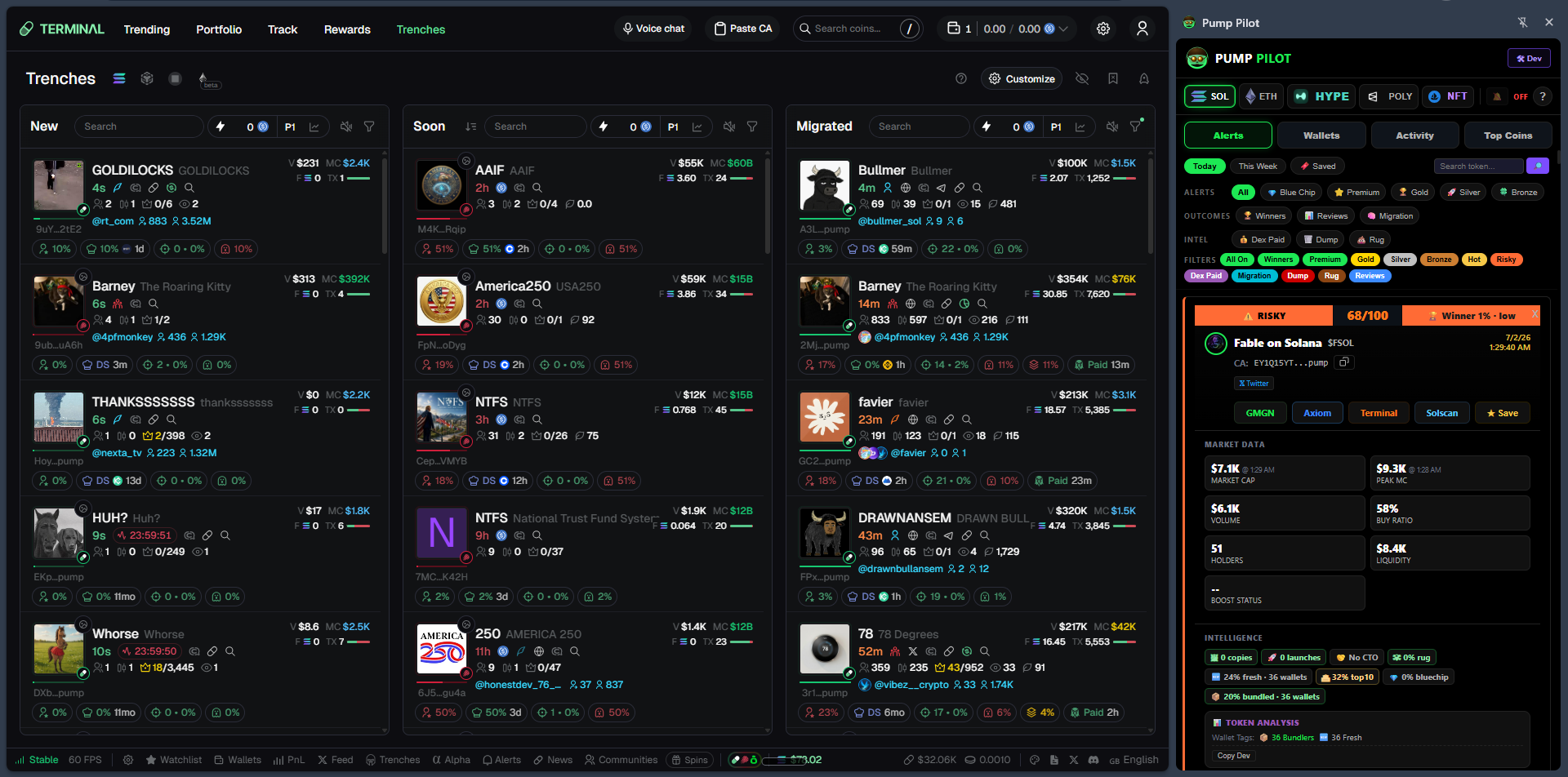Open status bar settings gear icon
This screenshot has height=777, width=1568.
point(128,760)
